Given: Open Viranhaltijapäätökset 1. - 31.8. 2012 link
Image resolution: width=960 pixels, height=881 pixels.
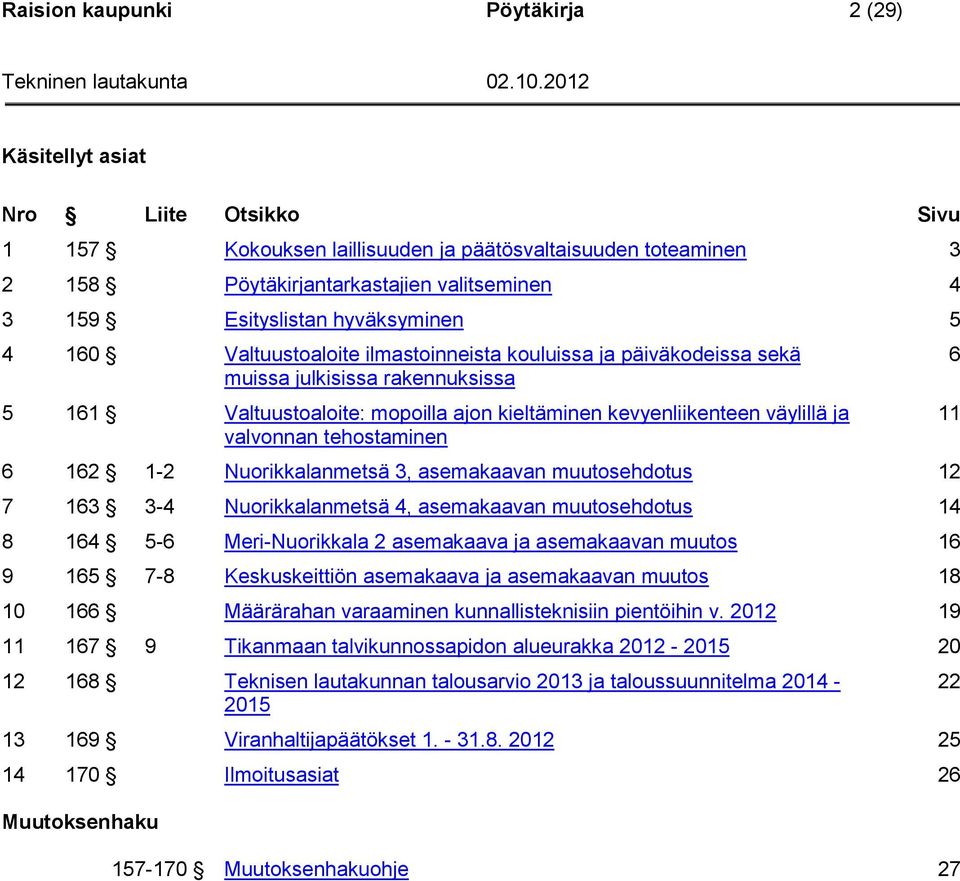Looking at the screenshot, I should [x=389, y=740].
